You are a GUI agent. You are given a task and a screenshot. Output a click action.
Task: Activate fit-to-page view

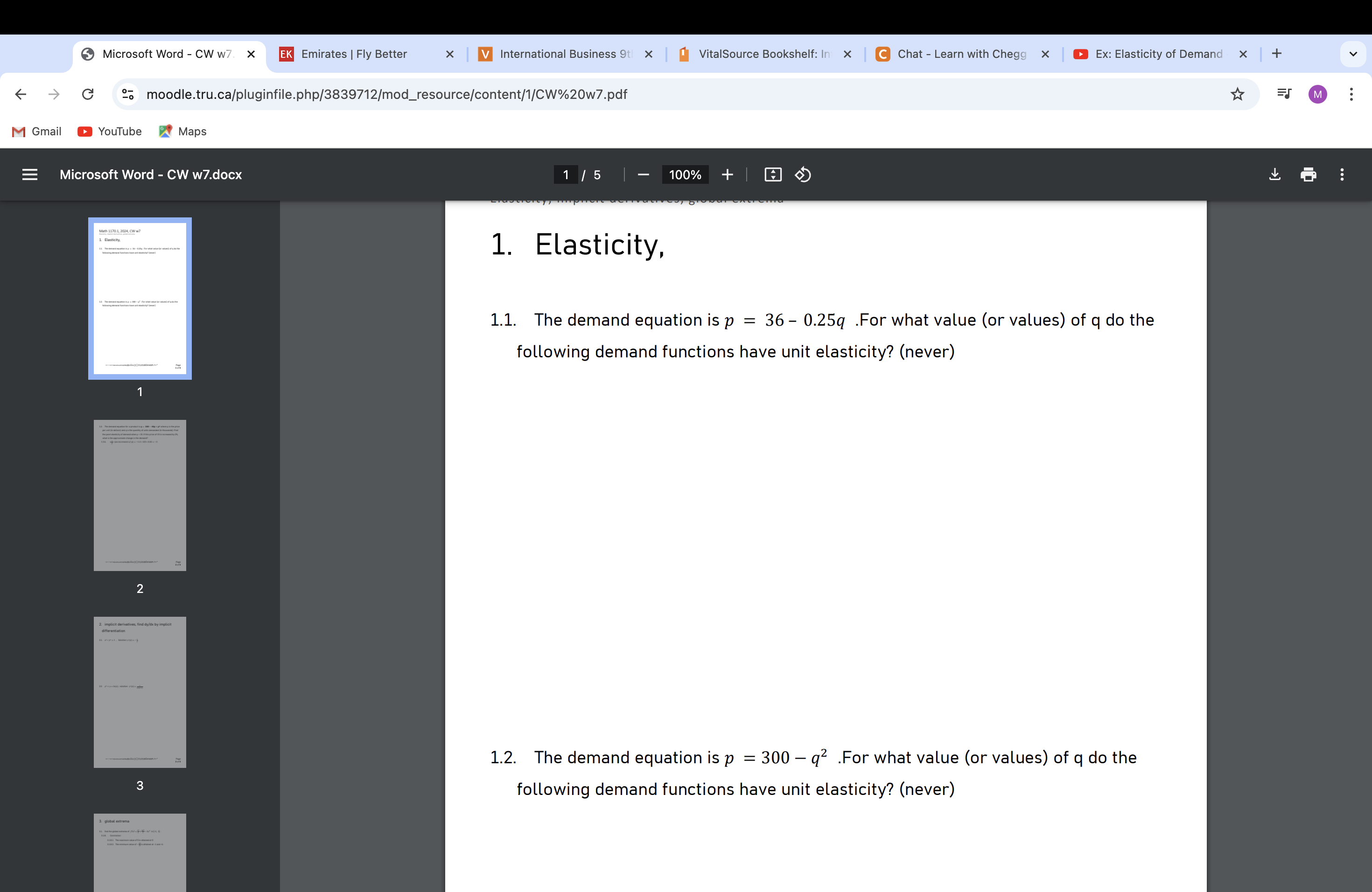click(x=772, y=174)
